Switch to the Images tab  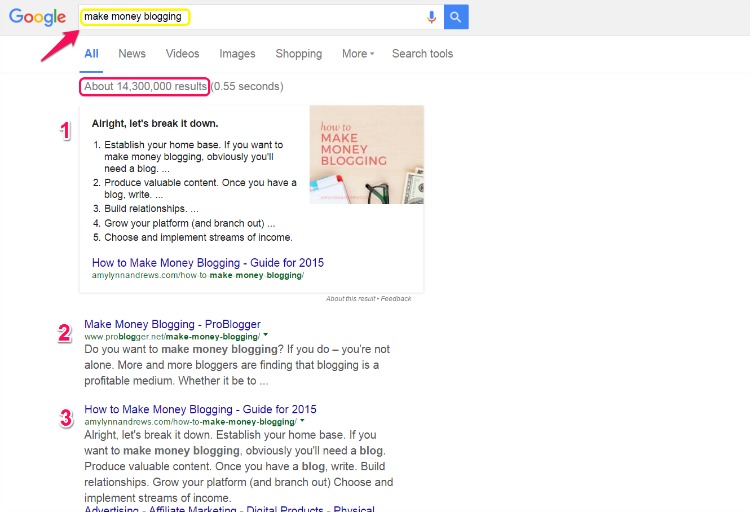(x=237, y=54)
